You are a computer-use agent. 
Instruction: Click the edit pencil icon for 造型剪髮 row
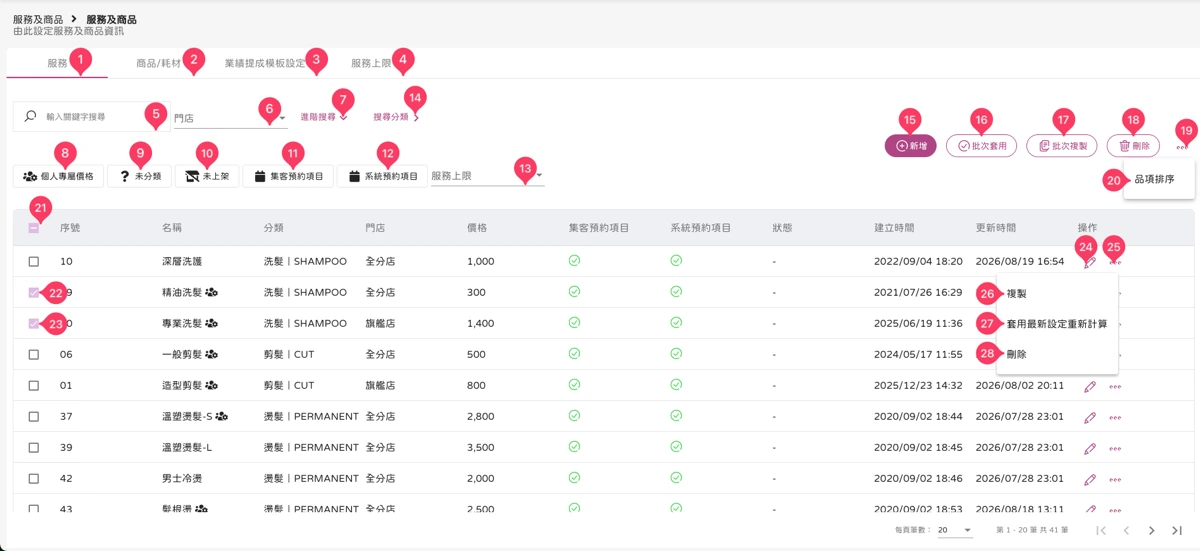[x=1090, y=386]
